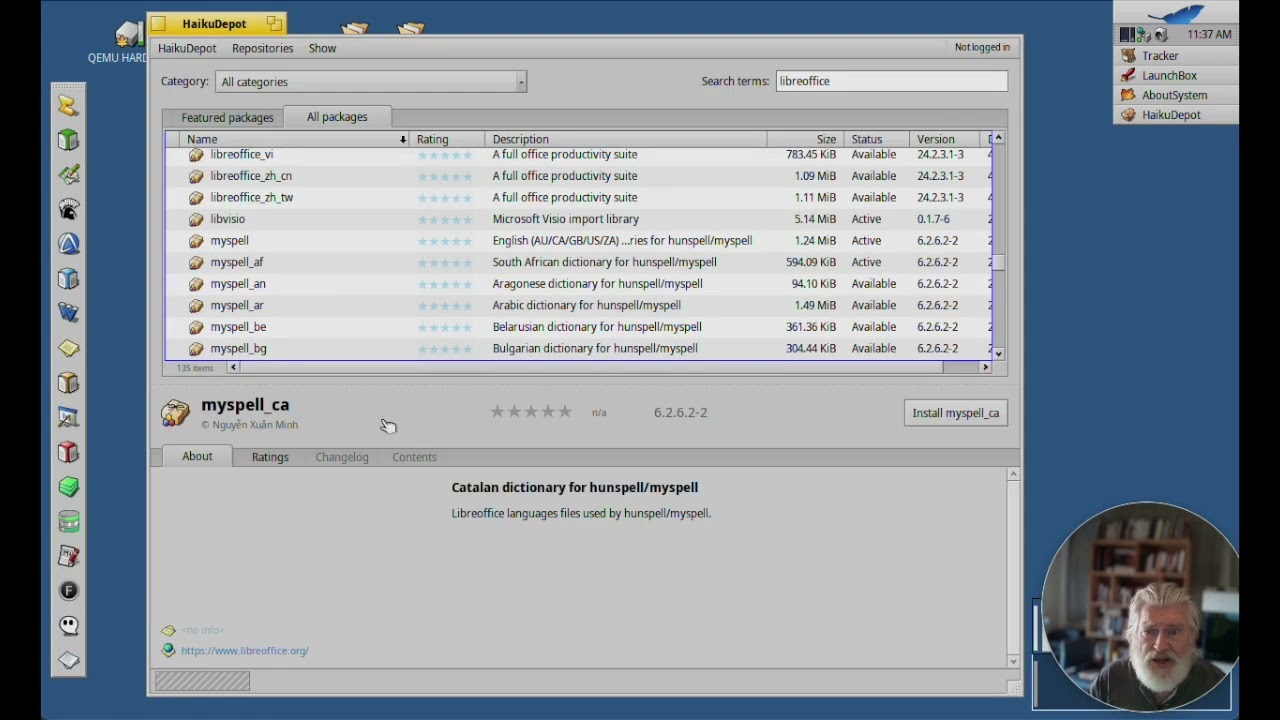Image resolution: width=1280 pixels, height=720 pixels.
Task: Click the Install myspell_ca button
Action: [956, 413]
